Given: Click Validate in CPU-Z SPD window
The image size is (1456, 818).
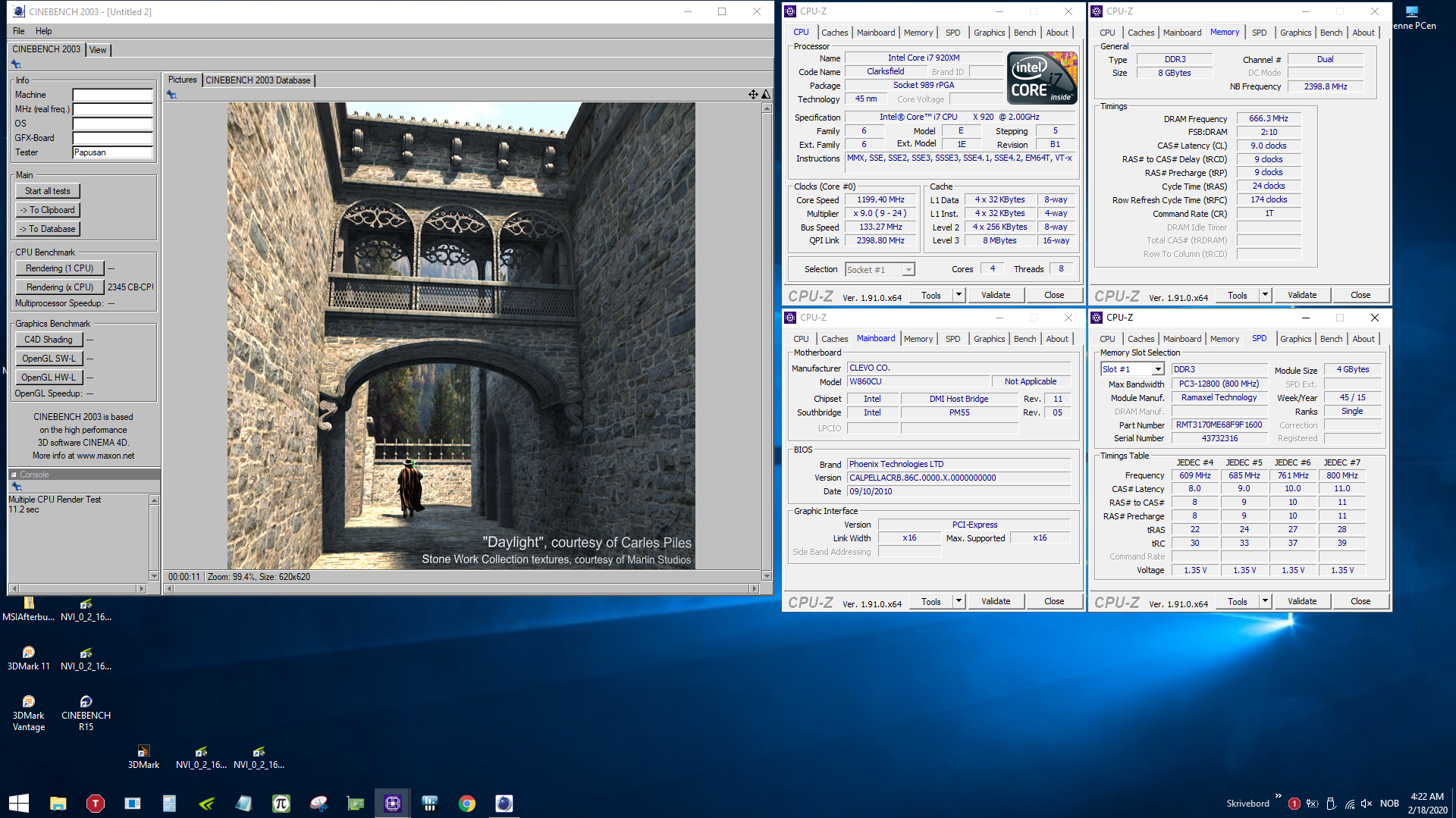Looking at the screenshot, I should [x=1302, y=601].
